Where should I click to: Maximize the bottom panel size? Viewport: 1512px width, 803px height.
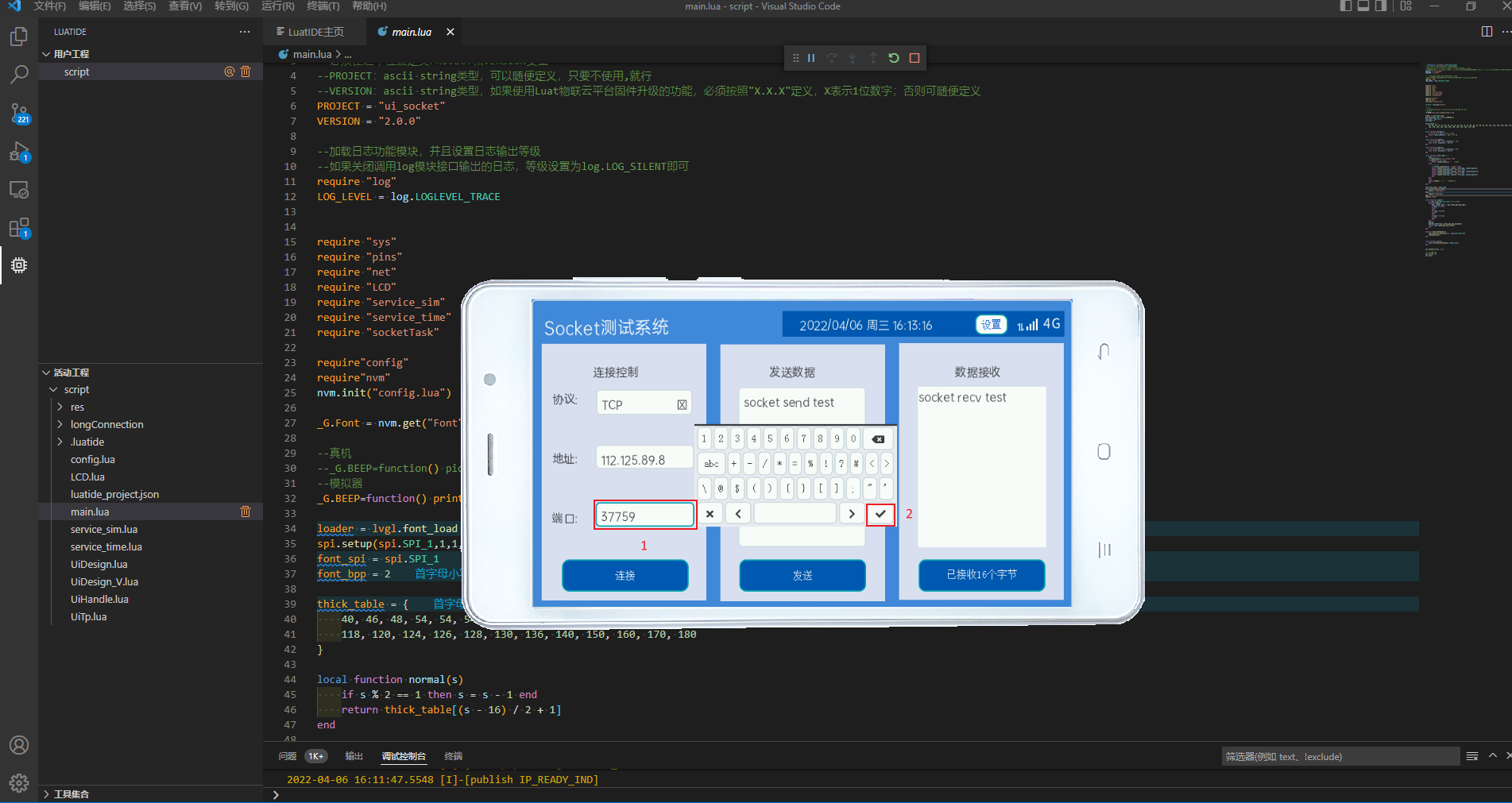pyautogui.click(x=1493, y=756)
